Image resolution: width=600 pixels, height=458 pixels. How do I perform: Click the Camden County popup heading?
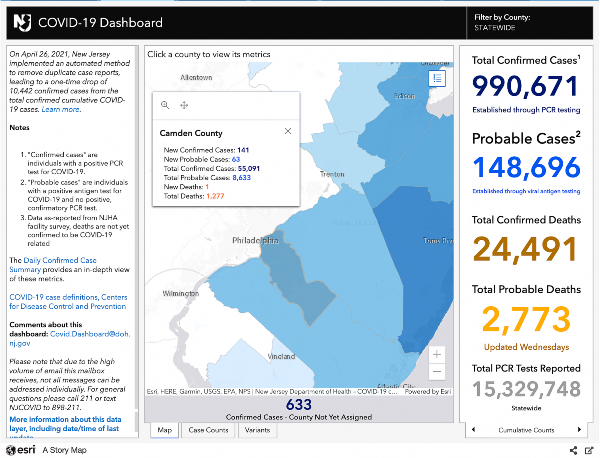(191, 133)
